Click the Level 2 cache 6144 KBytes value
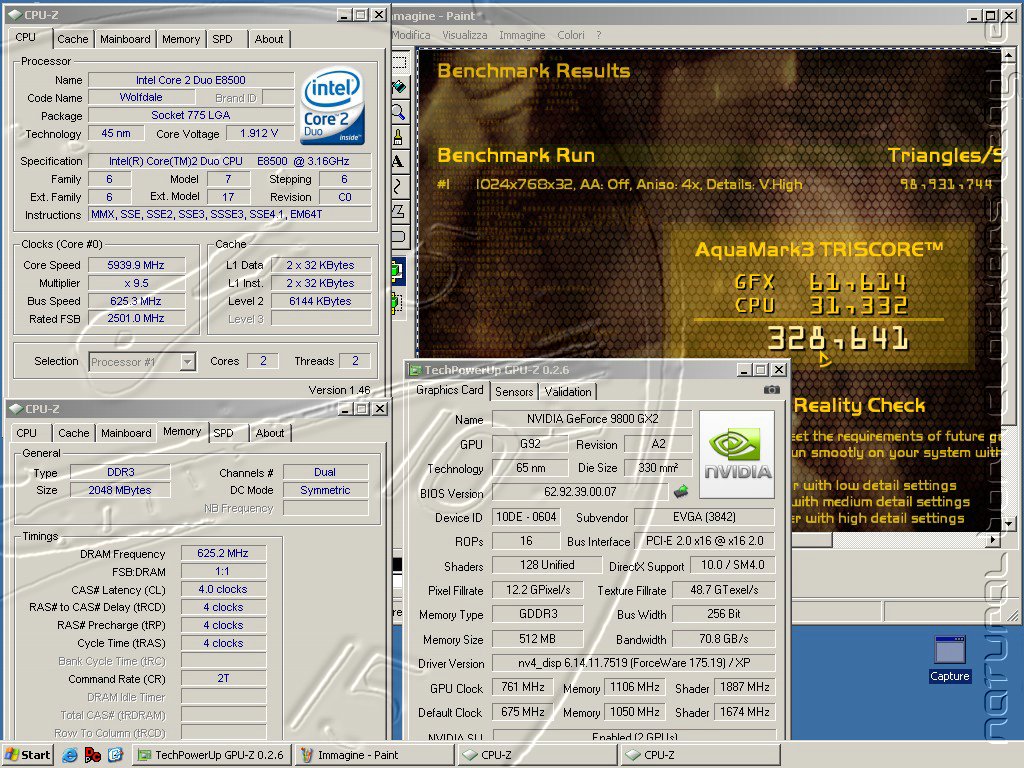Screen dimensions: 1024x768 pyautogui.click(x=320, y=301)
